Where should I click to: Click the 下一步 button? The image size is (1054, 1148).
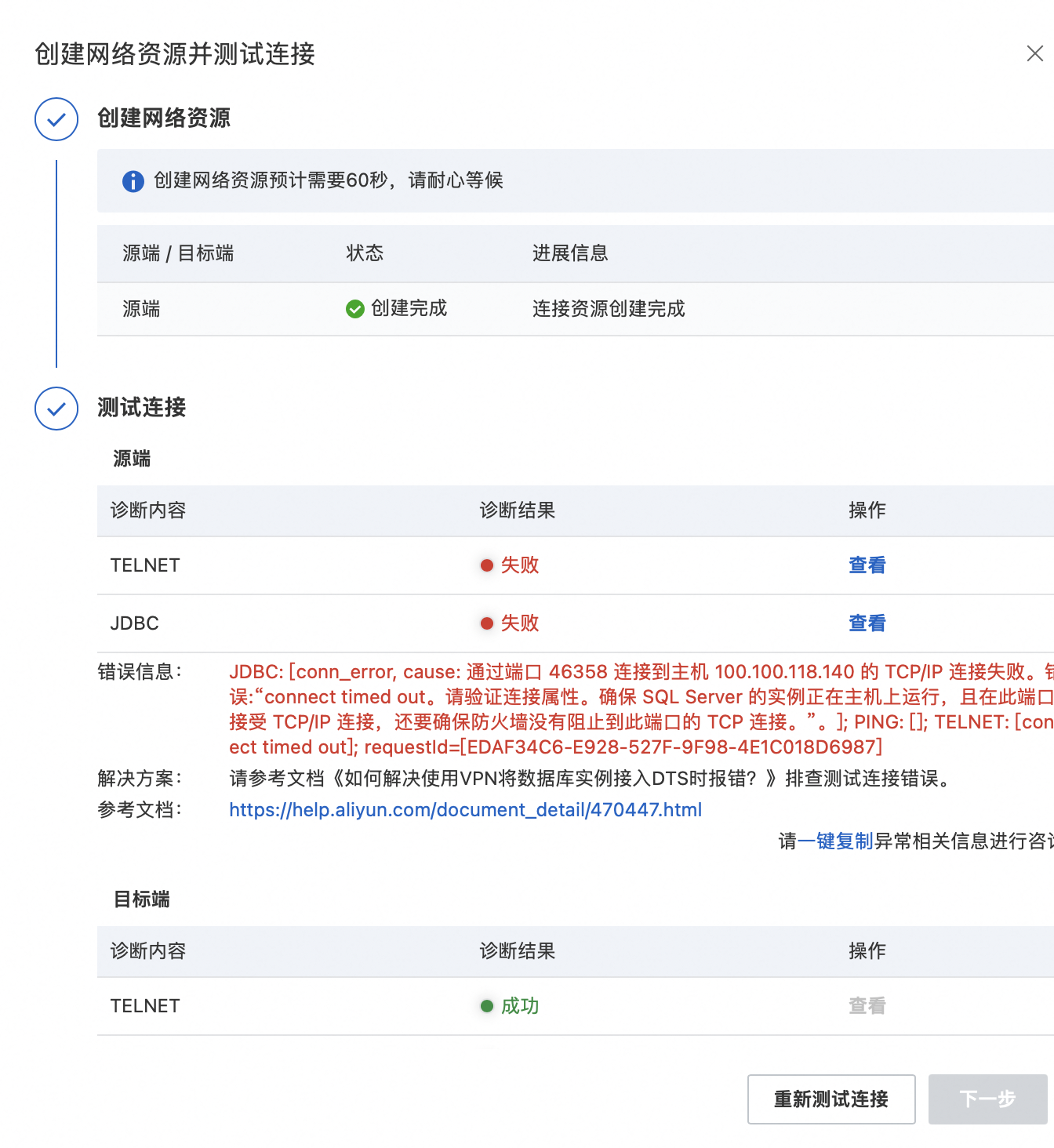click(x=988, y=1099)
